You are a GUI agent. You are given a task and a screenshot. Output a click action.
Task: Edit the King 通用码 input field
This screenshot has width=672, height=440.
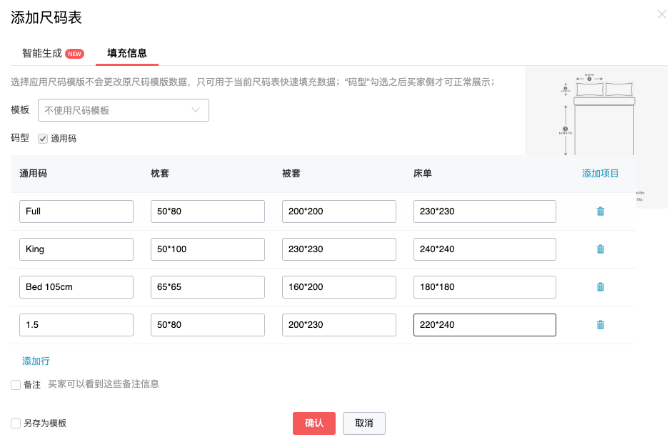[x=76, y=249]
